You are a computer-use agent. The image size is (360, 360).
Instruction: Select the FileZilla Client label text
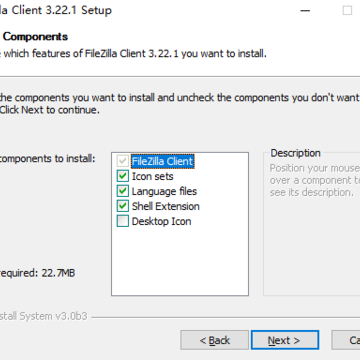[x=162, y=161]
